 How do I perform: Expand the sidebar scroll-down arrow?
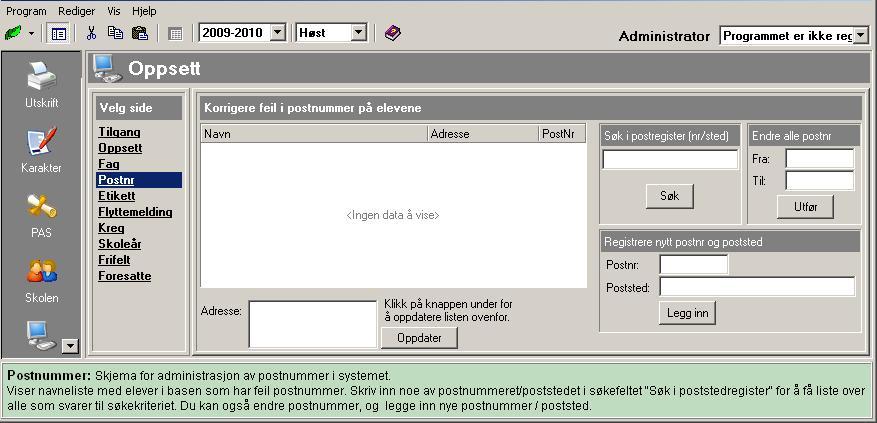pyautogui.click(x=69, y=347)
